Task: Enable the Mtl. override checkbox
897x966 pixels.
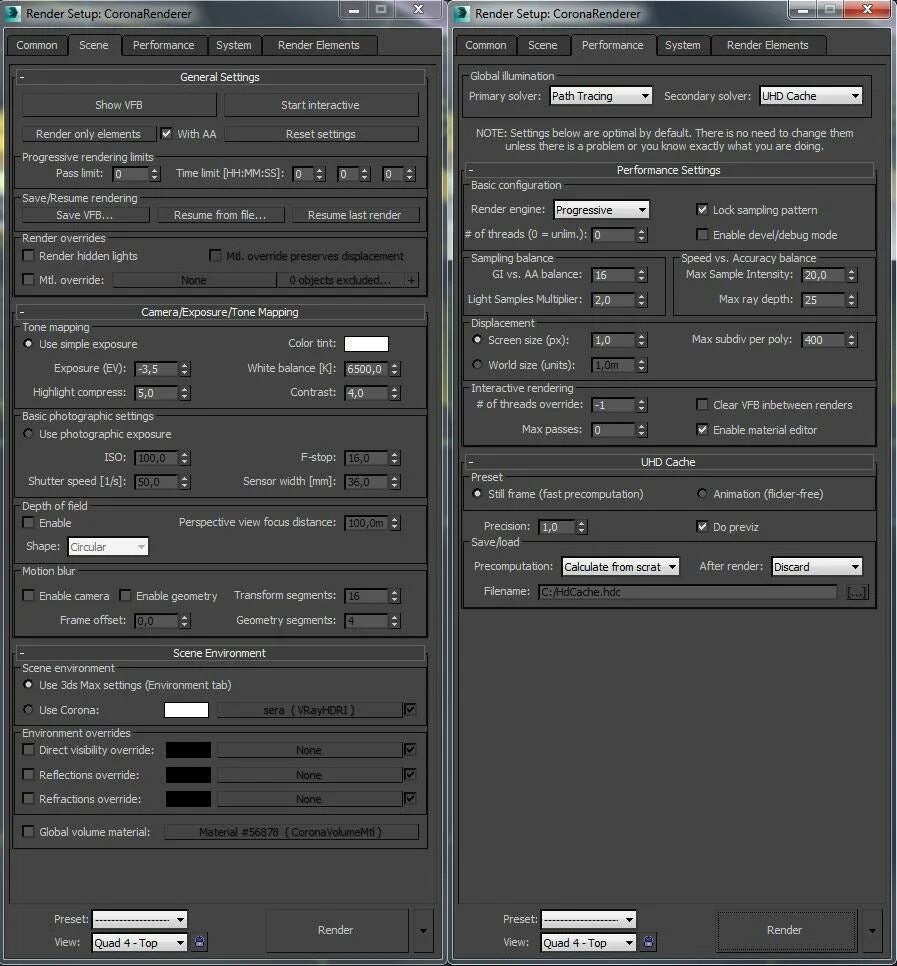Action: coord(28,280)
